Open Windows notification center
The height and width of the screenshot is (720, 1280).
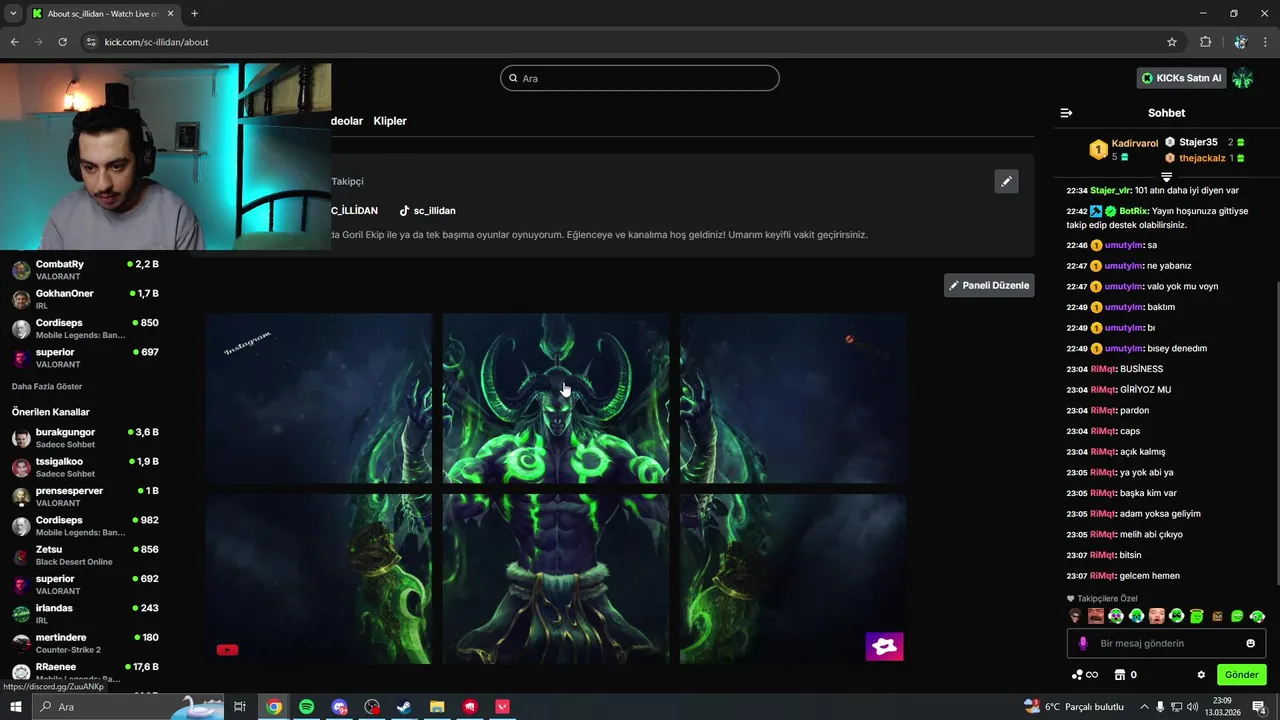point(1259,707)
